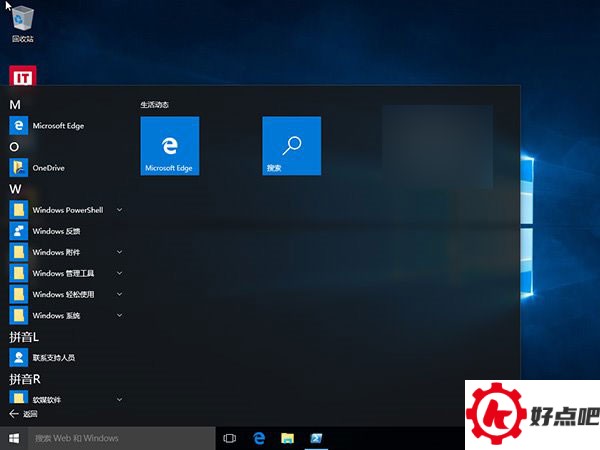Image resolution: width=600 pixels, height=450 pixels.
Task: Open the red IT desktop shortcut
Action: coord(23,76)
